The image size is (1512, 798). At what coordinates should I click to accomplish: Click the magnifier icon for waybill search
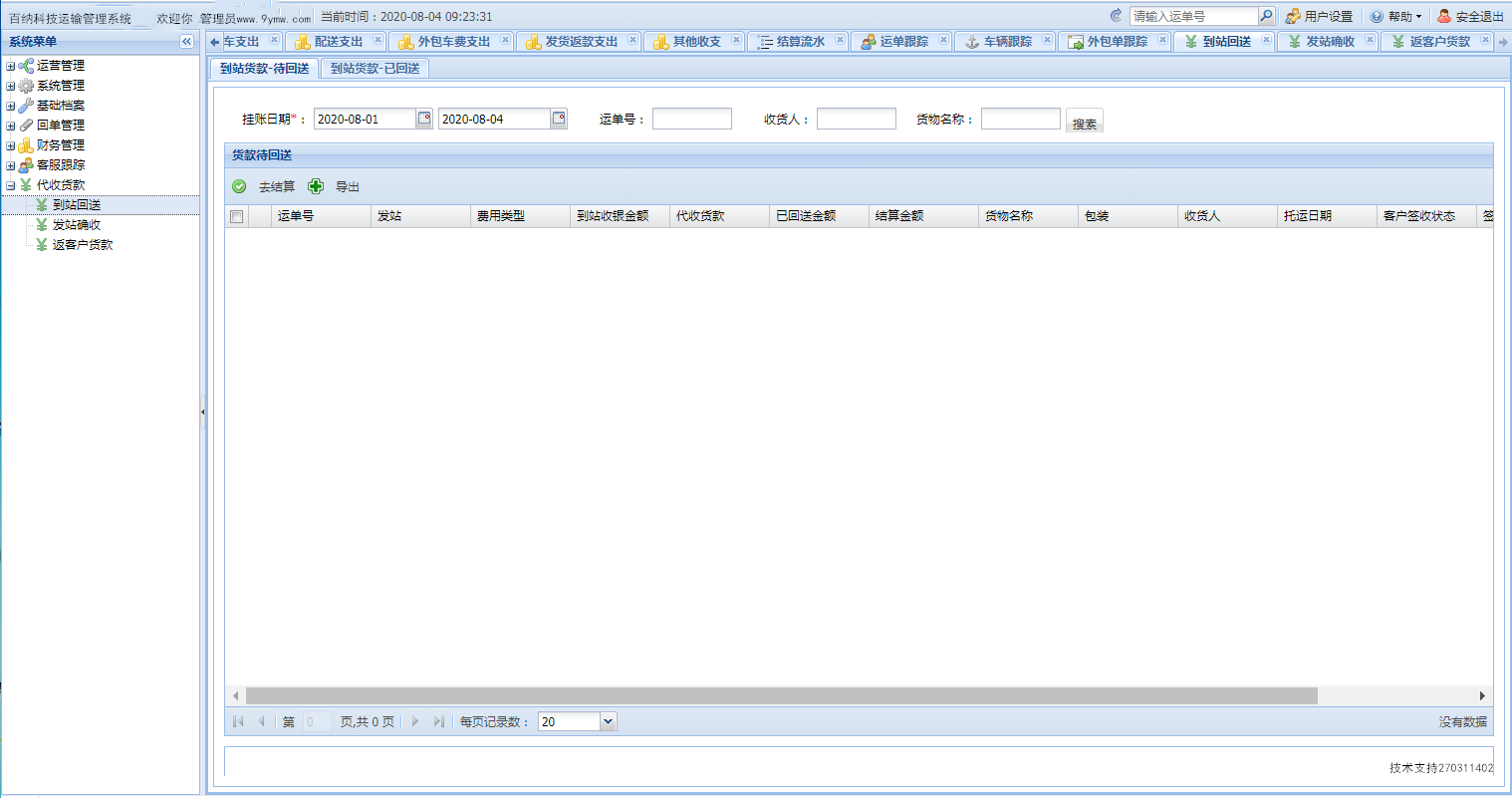[1266, 16]
